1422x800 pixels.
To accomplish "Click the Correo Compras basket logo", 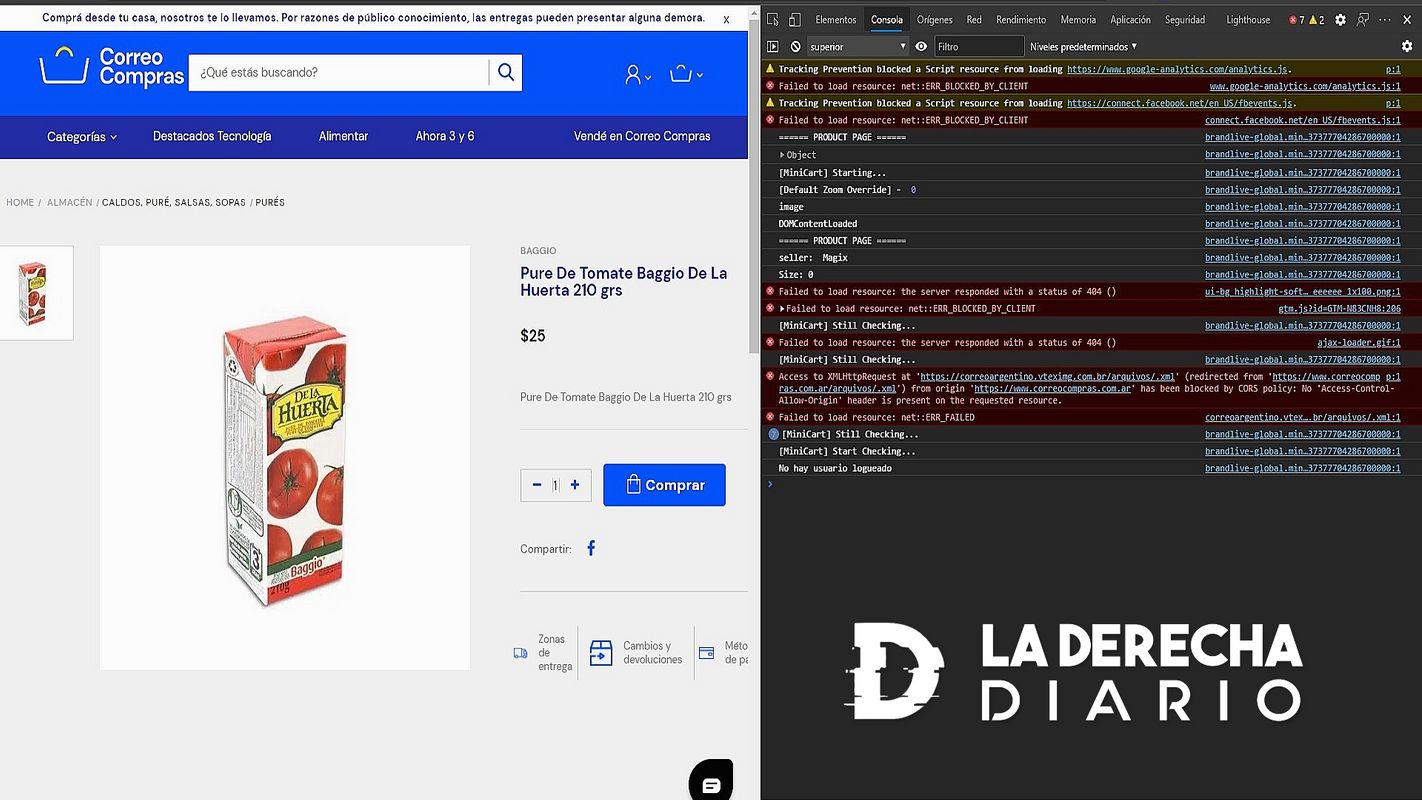I will point(112,67).
